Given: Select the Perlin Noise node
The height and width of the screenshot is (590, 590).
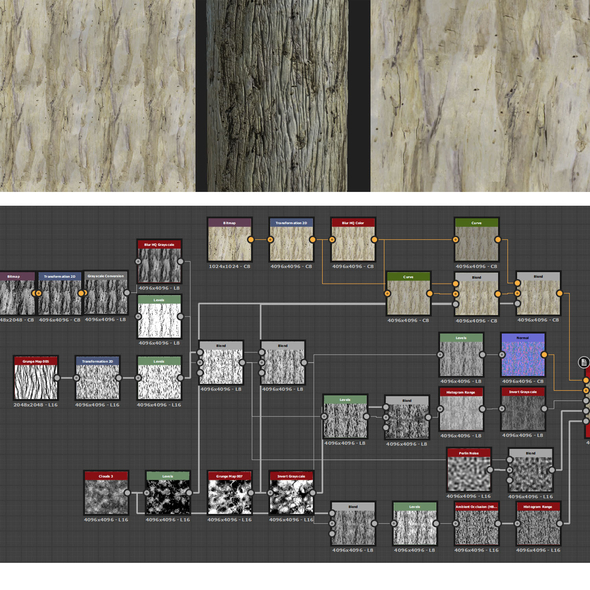Looking at the screenshot, I should pos(469,470).
